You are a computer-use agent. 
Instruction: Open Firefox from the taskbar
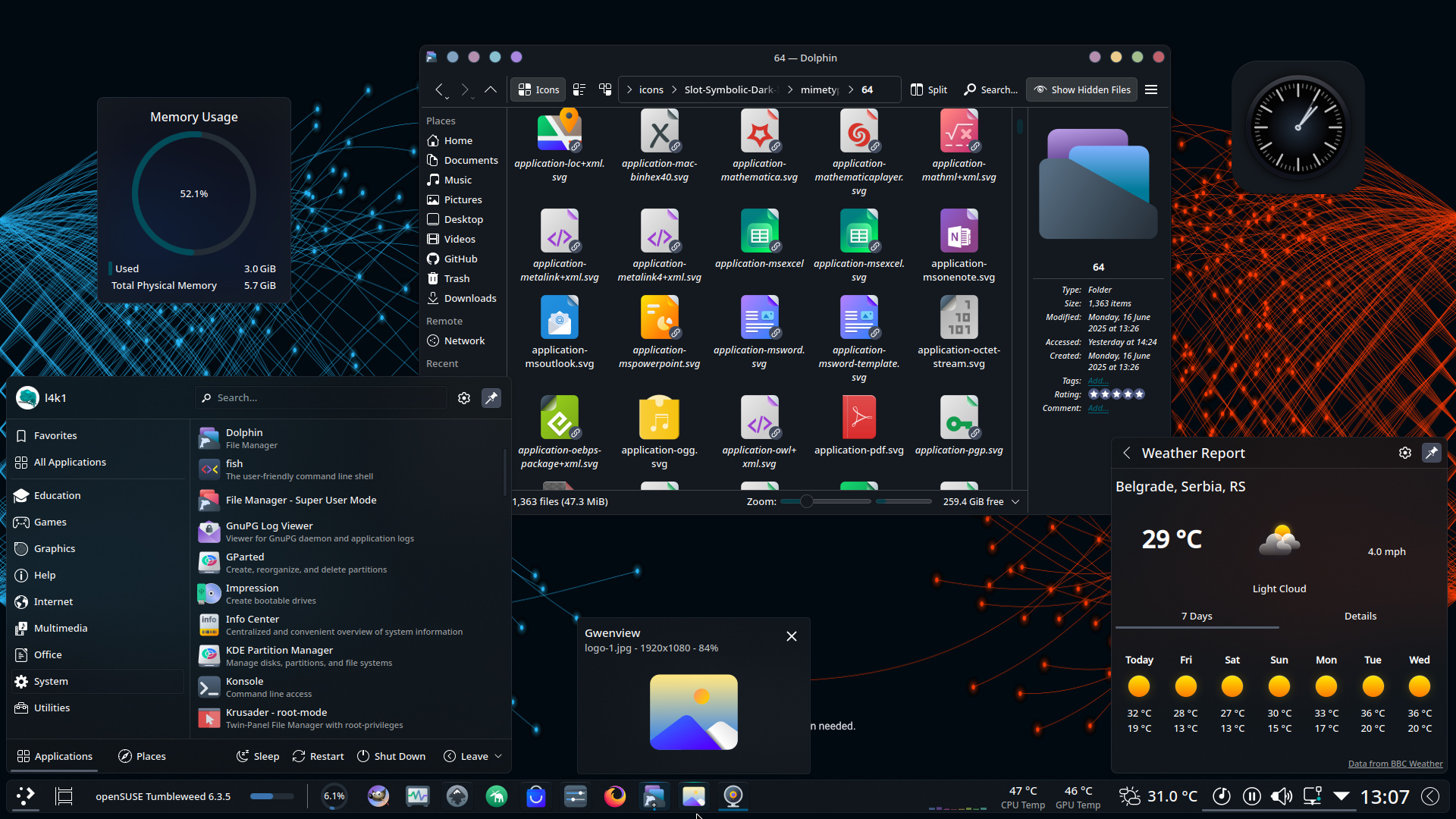coord(615,796)
